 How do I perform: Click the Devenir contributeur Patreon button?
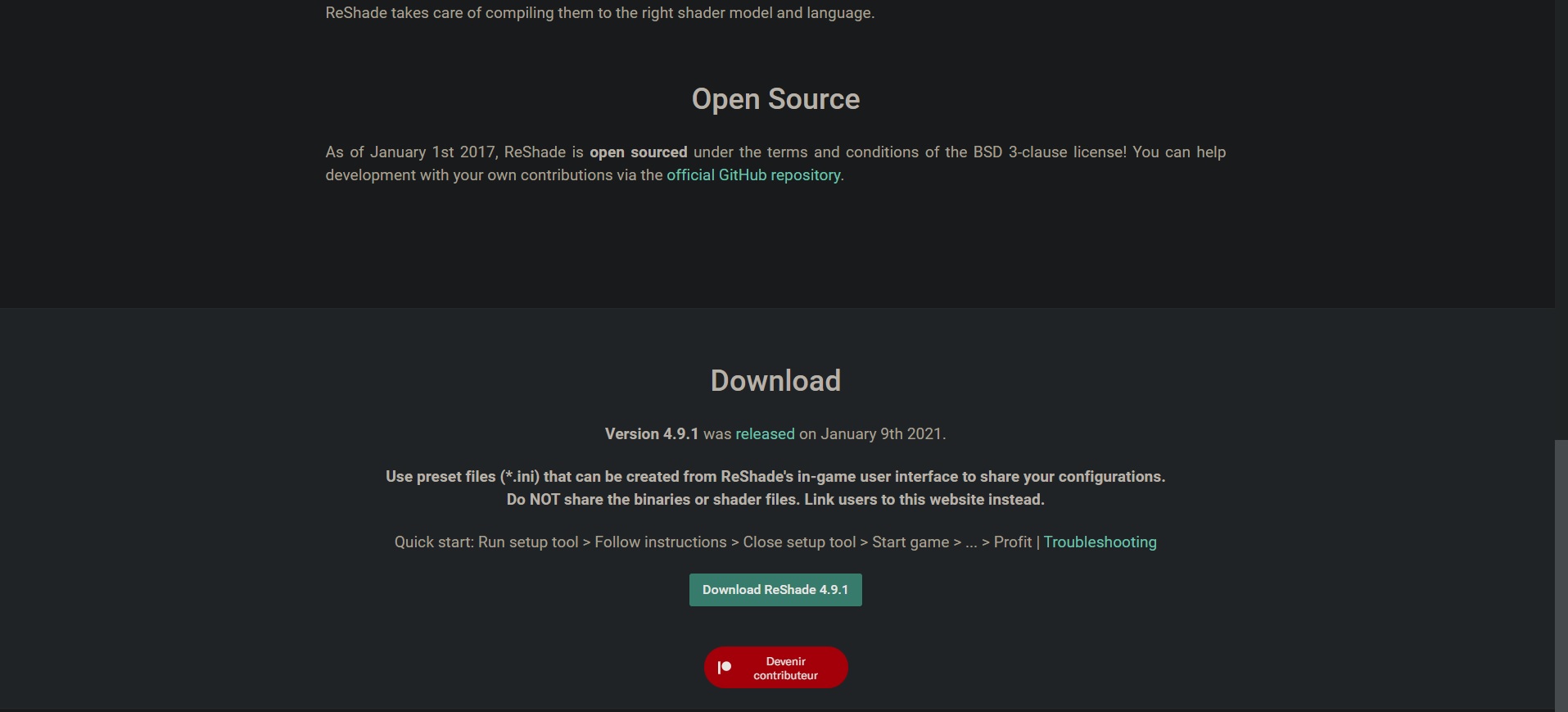775,668
